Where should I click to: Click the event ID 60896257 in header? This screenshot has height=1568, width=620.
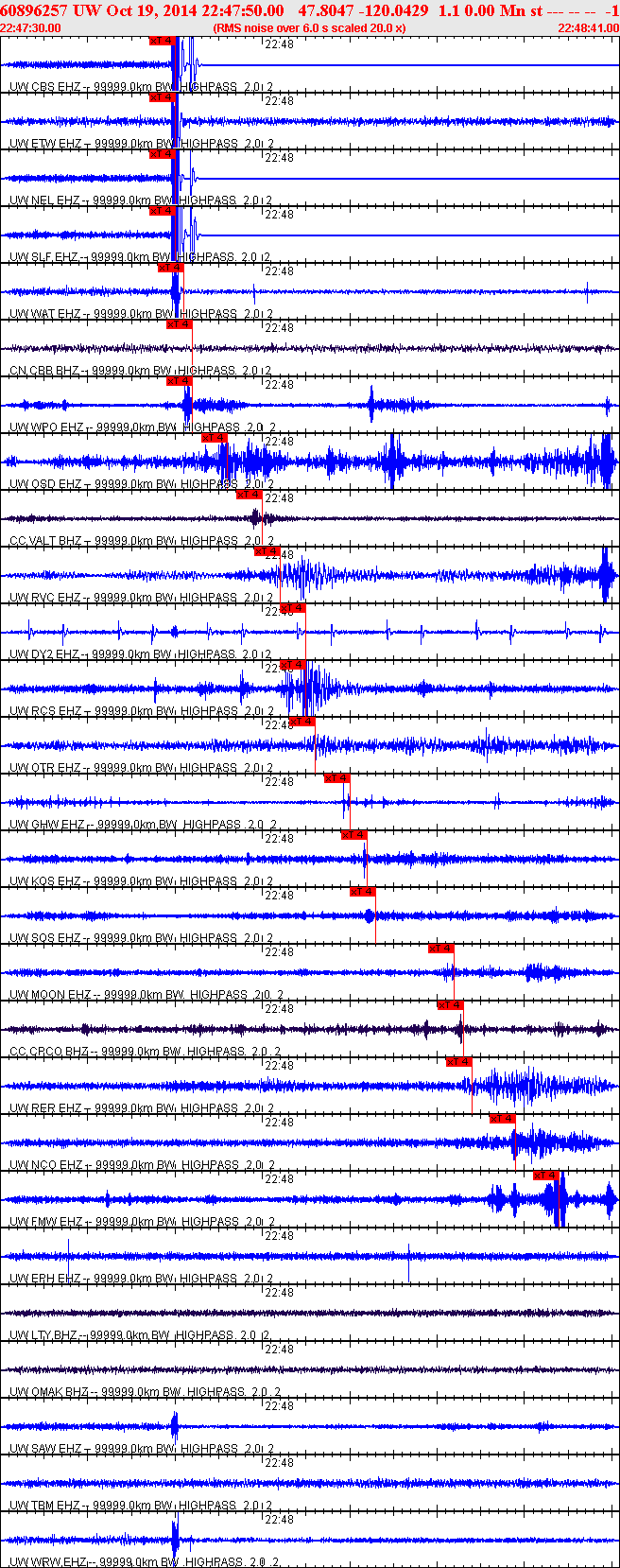[33, 10]
